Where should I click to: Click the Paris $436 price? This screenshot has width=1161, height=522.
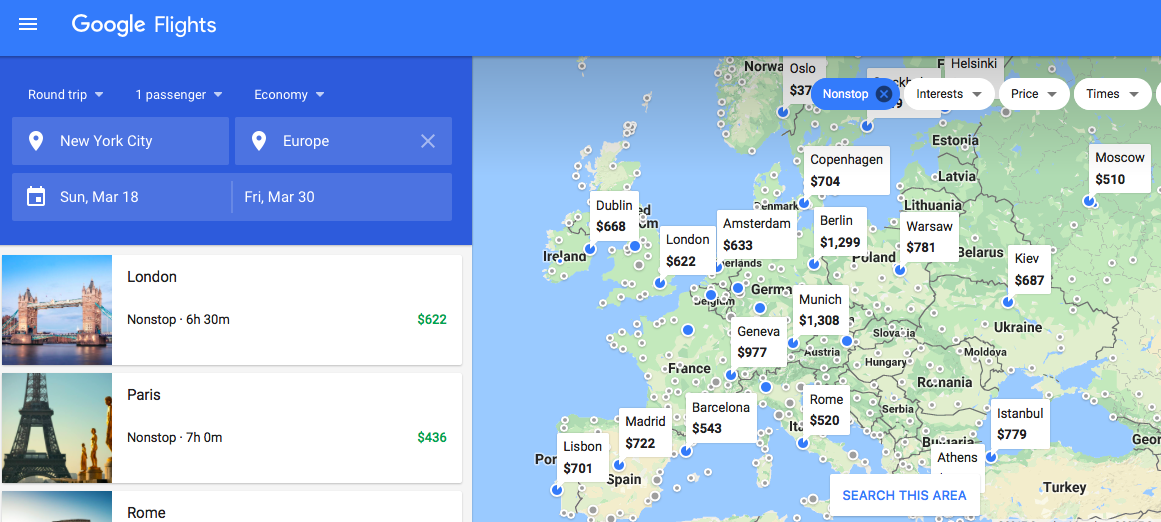432,438
